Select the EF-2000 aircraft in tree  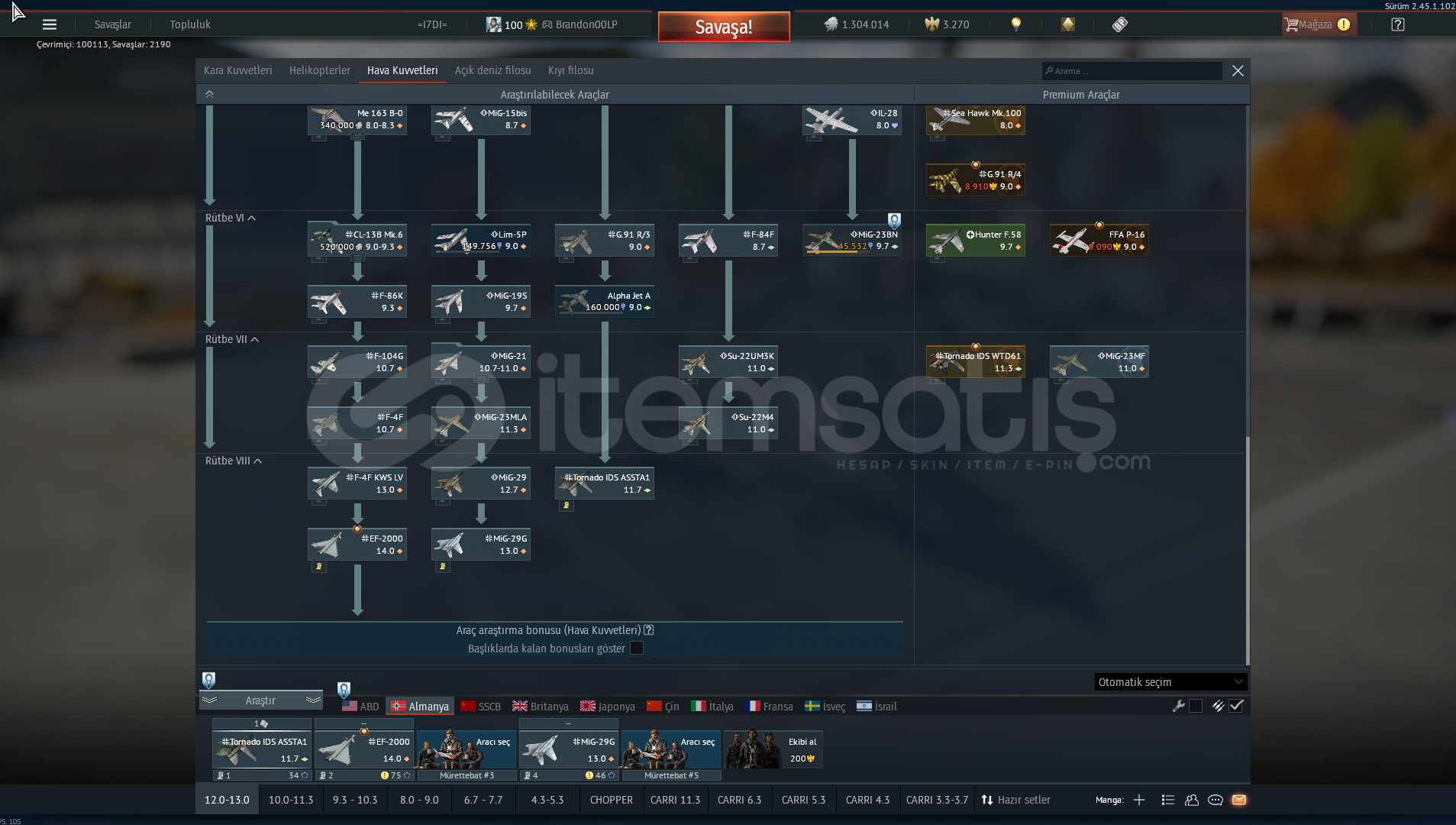[x=357, y=545]
